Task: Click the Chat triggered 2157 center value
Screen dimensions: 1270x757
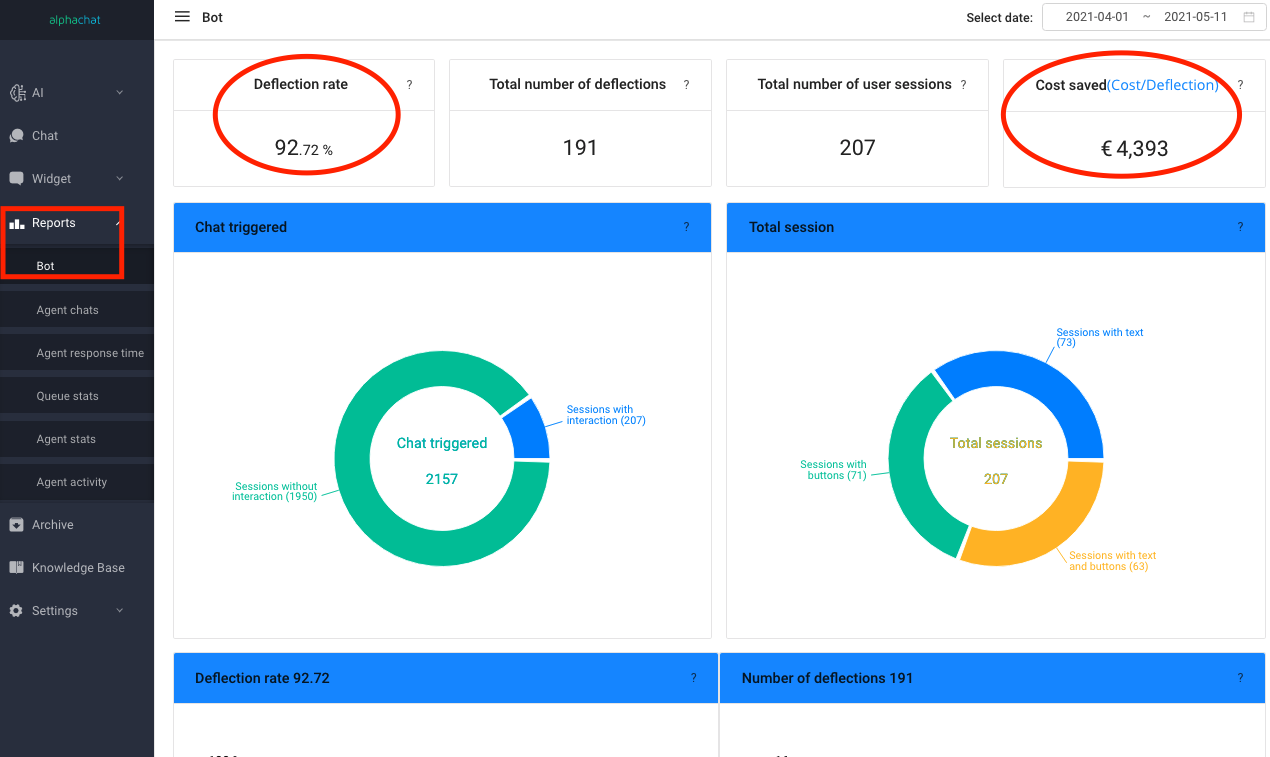Action: pyautogui.click(x=442, y=479)
